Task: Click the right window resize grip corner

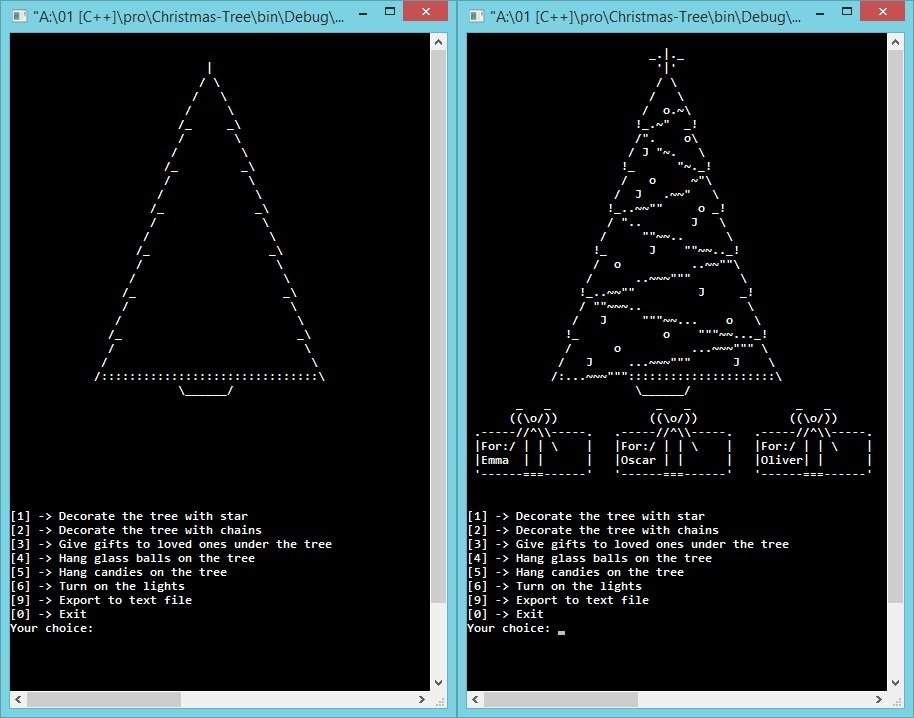Action: tap(896, 701)
